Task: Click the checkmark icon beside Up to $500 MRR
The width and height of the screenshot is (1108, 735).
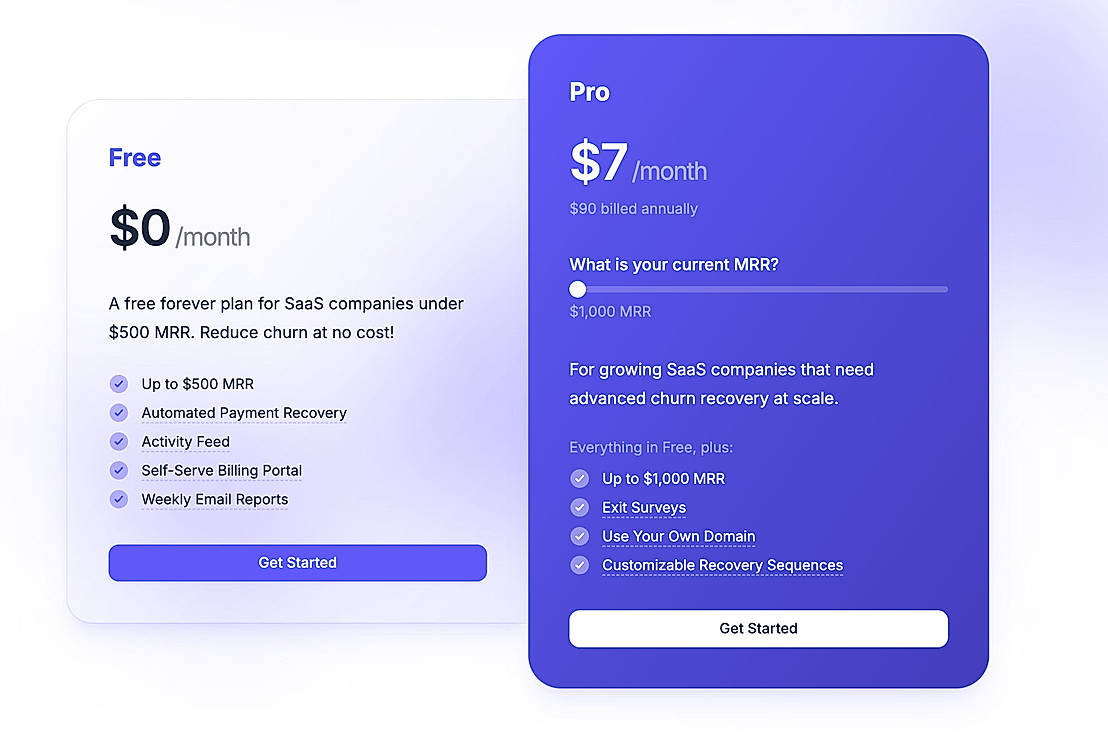Action: coord(119,383)
